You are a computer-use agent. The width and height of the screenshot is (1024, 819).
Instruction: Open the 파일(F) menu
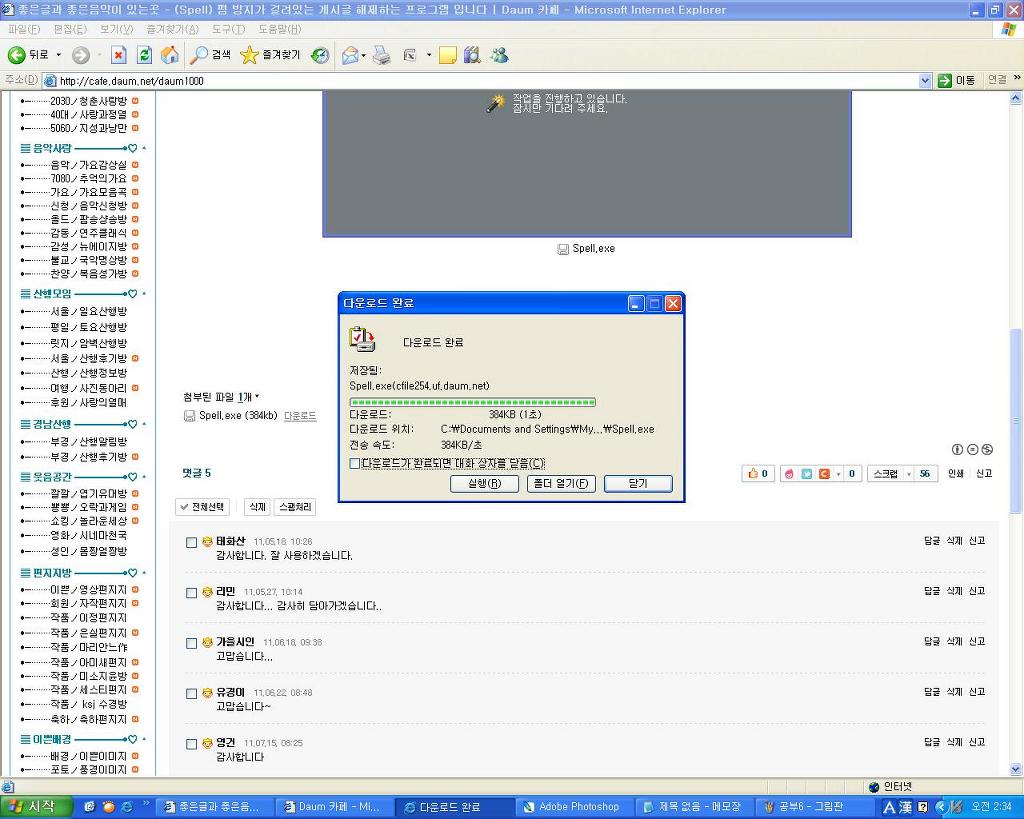click(24, 29)
